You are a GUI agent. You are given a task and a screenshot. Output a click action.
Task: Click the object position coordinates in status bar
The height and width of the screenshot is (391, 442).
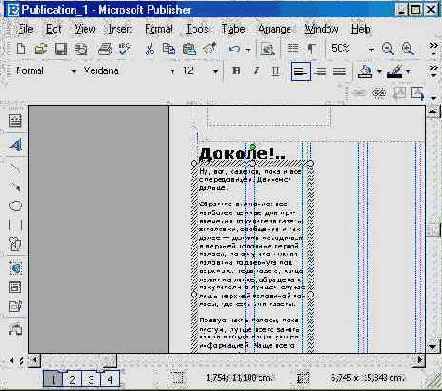click(x=239, y=378)
